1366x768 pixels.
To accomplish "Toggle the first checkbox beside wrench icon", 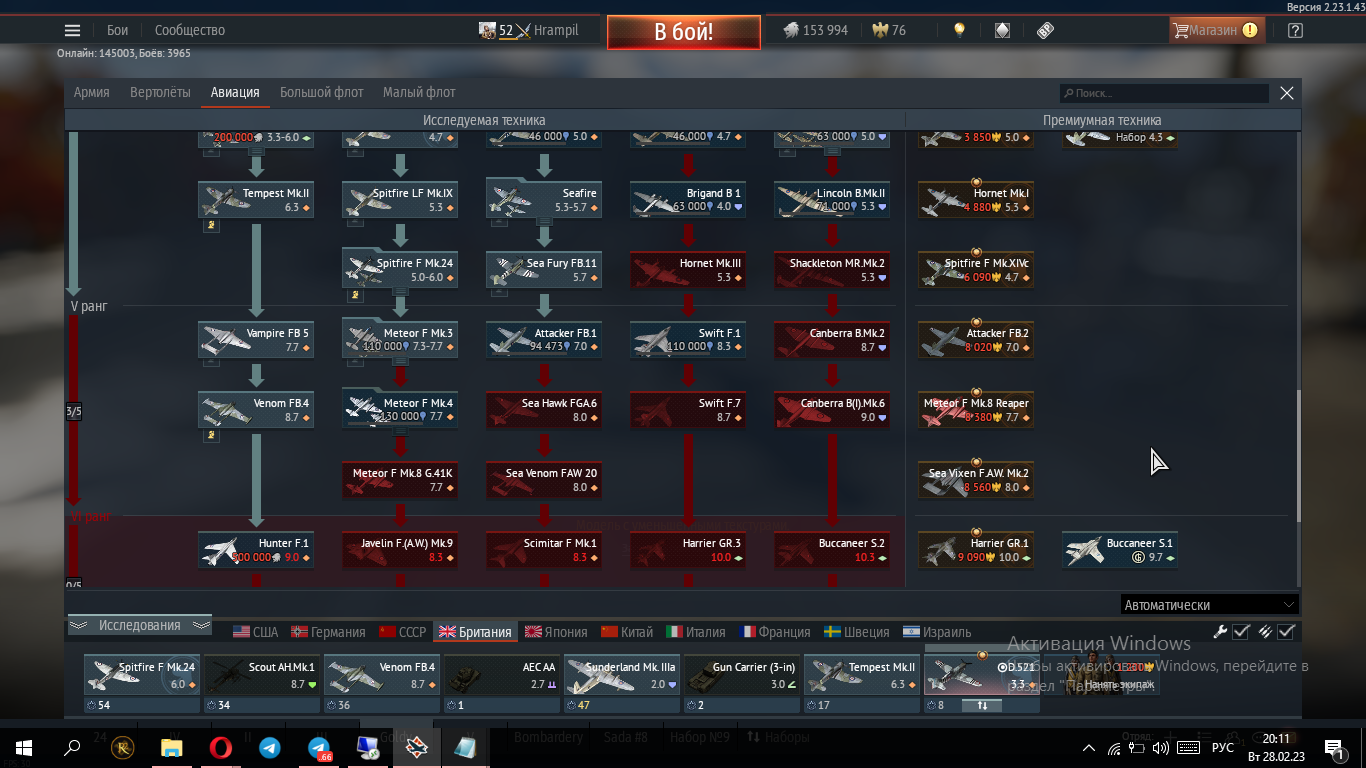I will pos(1241,631).
